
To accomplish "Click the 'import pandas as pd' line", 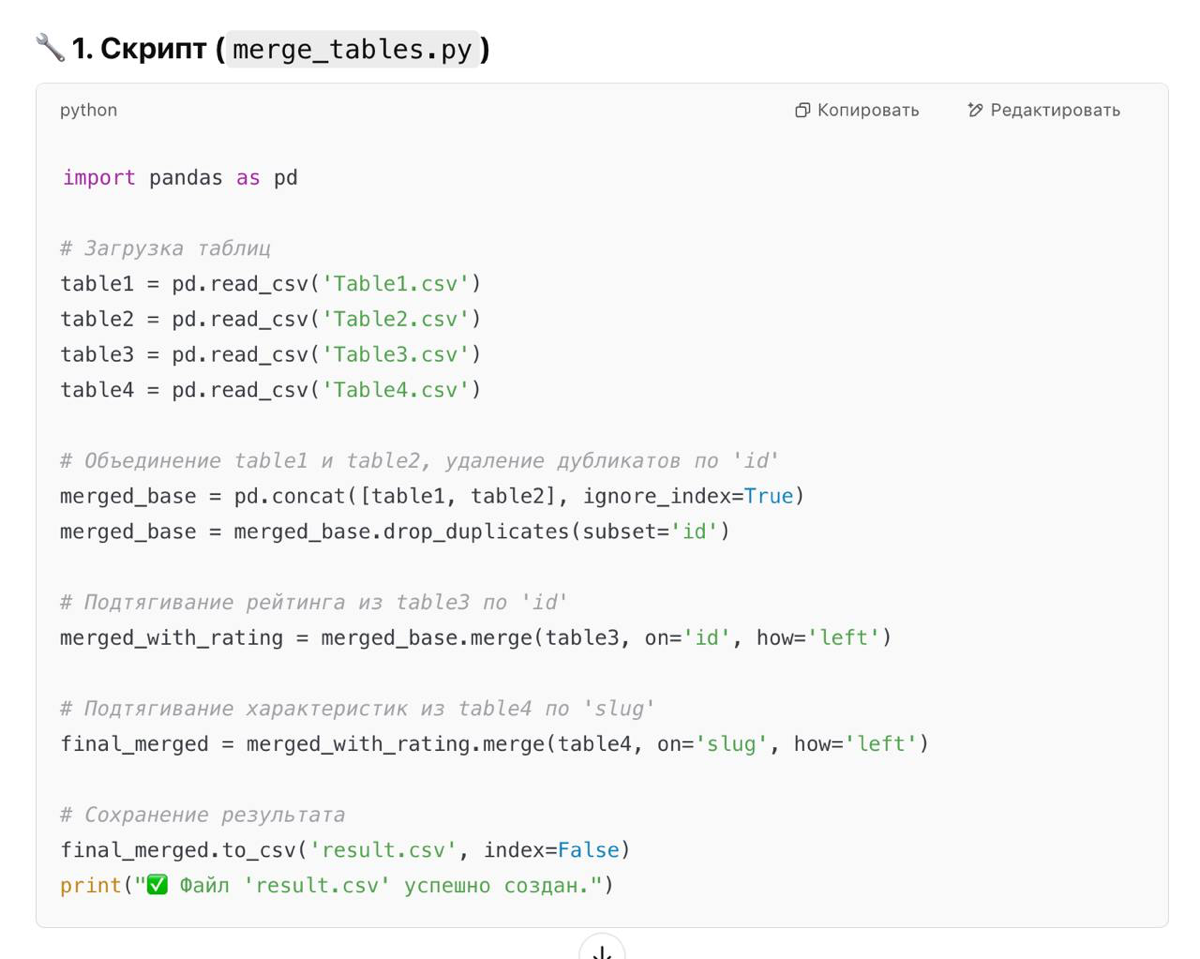I will click(180, 178).
